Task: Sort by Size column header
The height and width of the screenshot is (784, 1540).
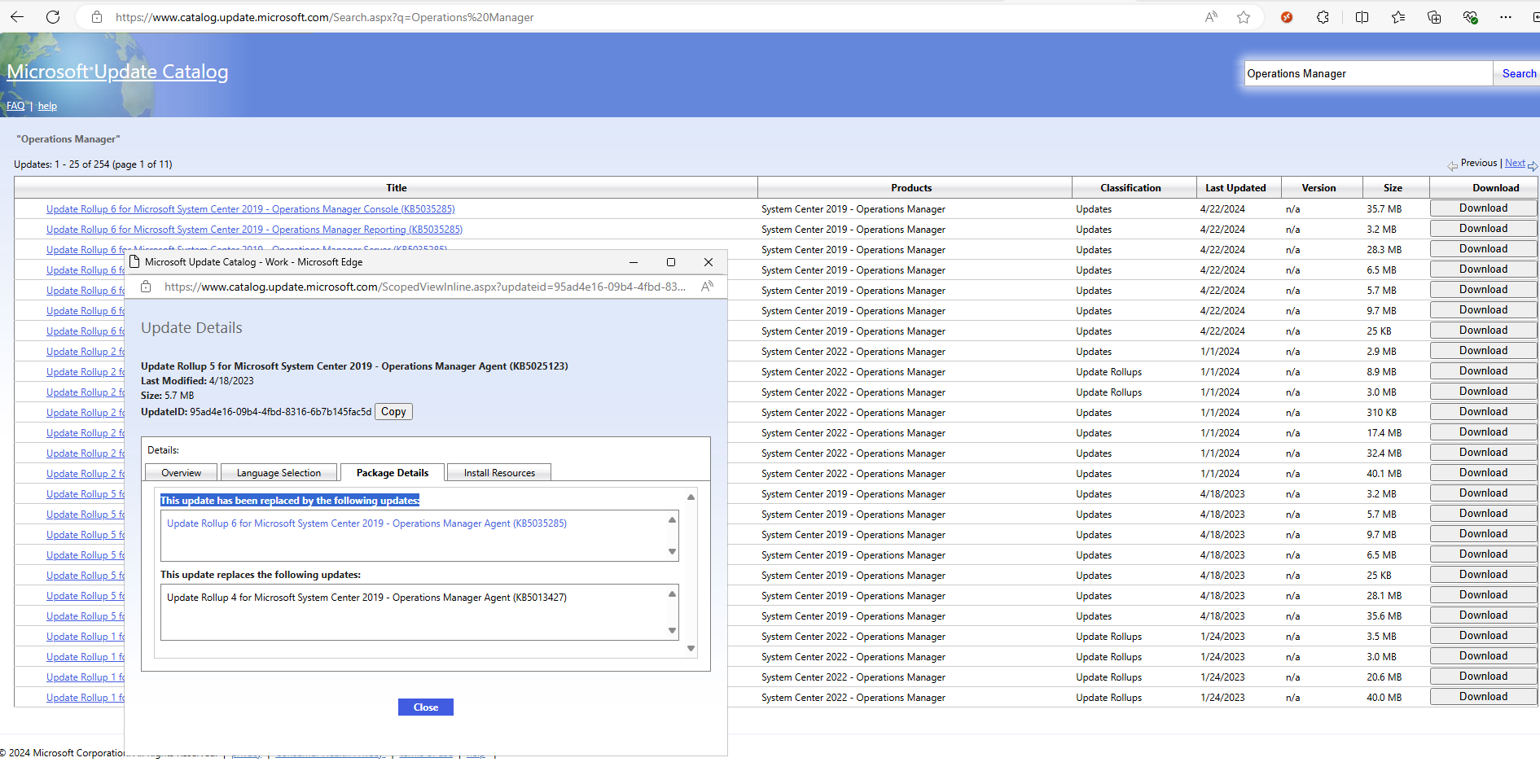Action: tap(1393, 188)
